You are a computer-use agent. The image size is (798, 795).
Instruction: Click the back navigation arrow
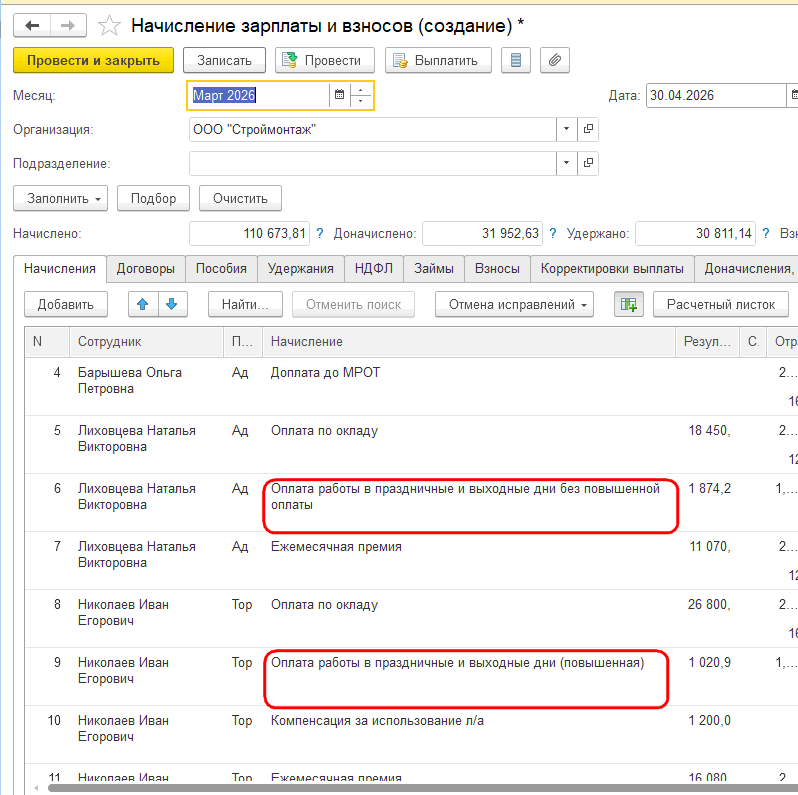click(x=32, y=25)
